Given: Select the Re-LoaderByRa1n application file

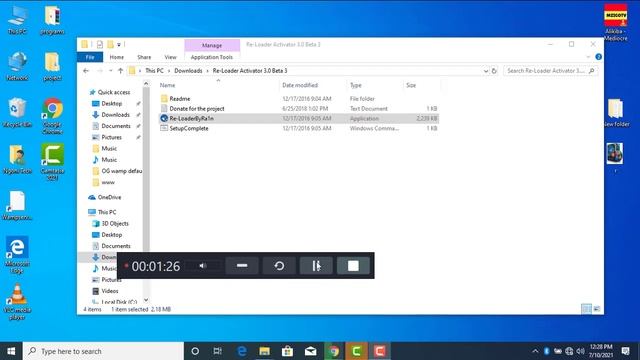Looking at the screenshot, I should coord(299,118).
